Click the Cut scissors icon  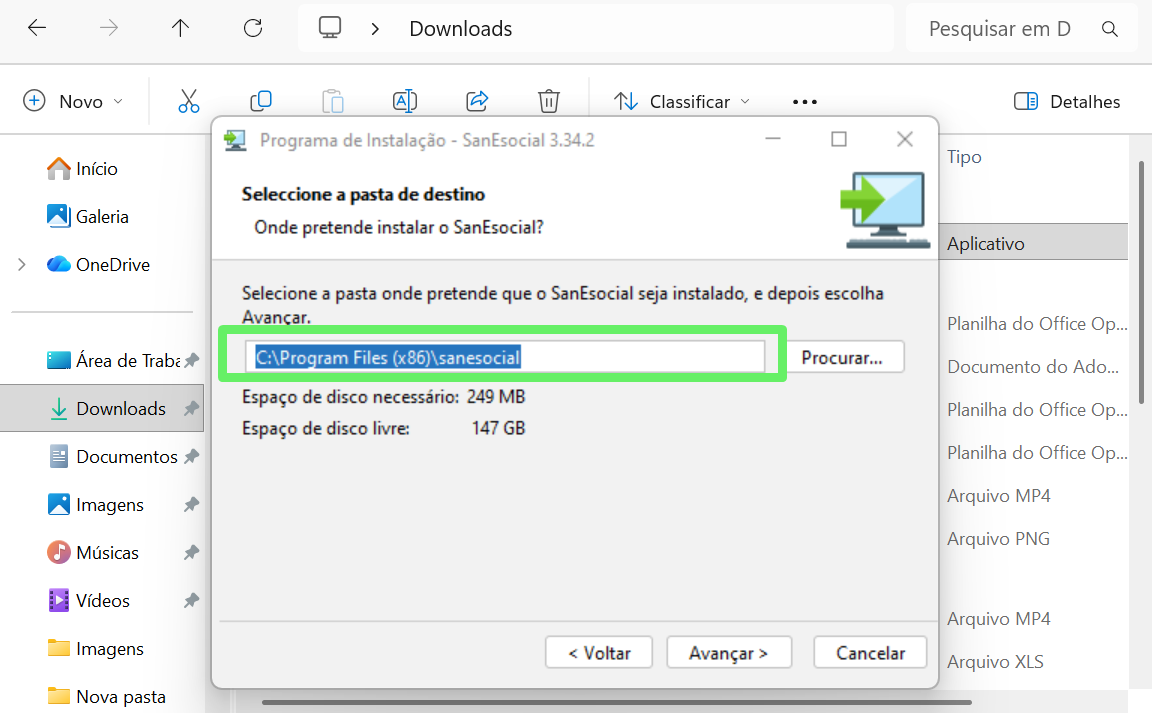pyautogui.click(x=189, y=101)
